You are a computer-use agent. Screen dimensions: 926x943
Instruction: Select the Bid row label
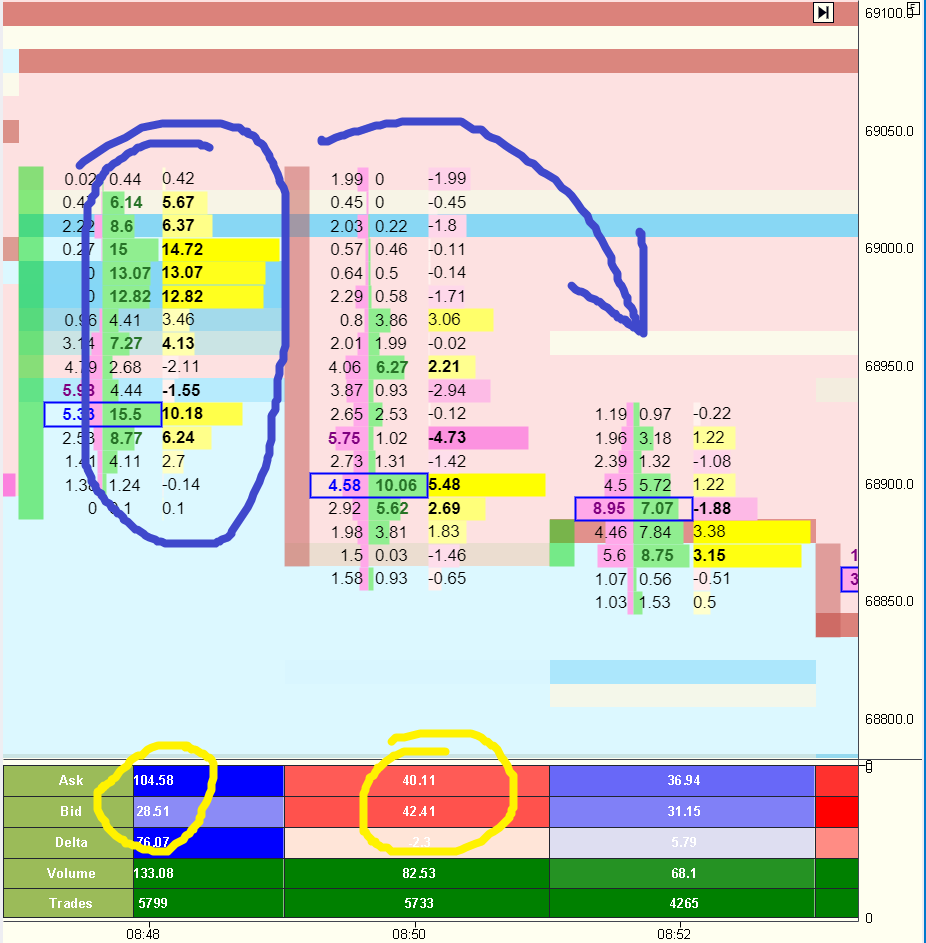pyautogui.click(x=70, y=811)
